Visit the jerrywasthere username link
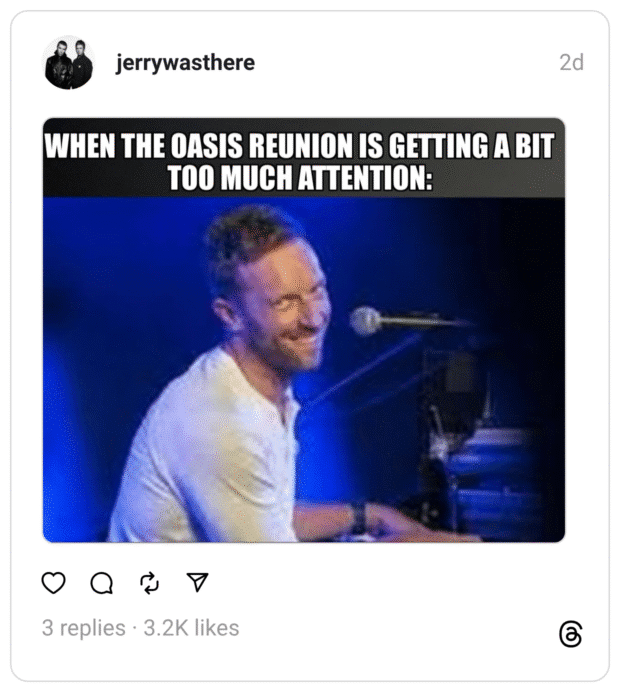The image size is (620, 692). [x=185, y=63]
